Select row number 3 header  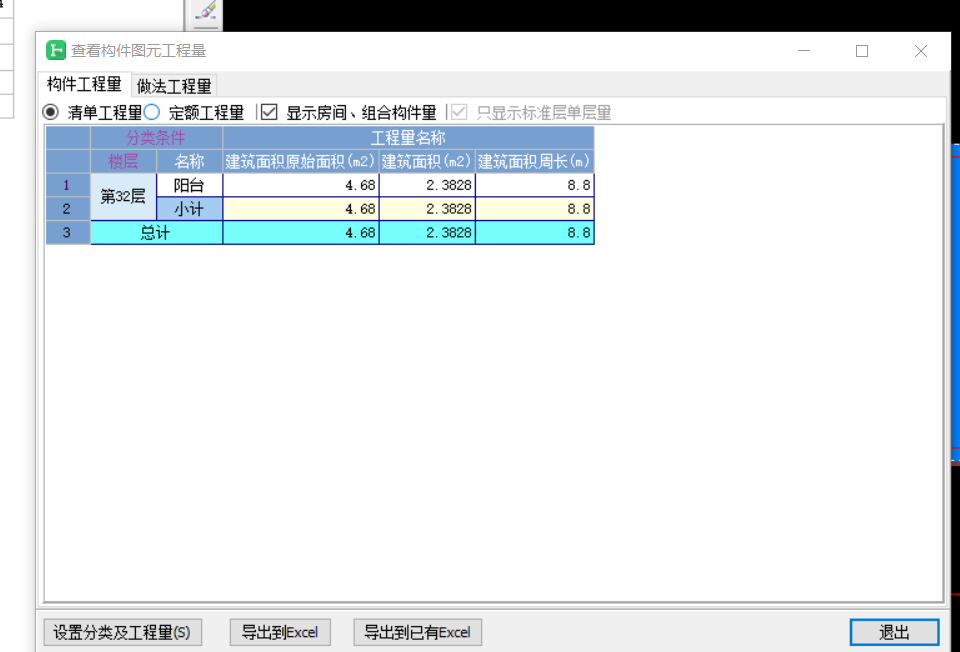67,232
